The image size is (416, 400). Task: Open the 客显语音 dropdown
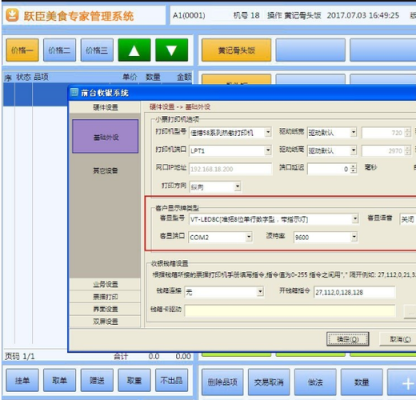(408, 219)
